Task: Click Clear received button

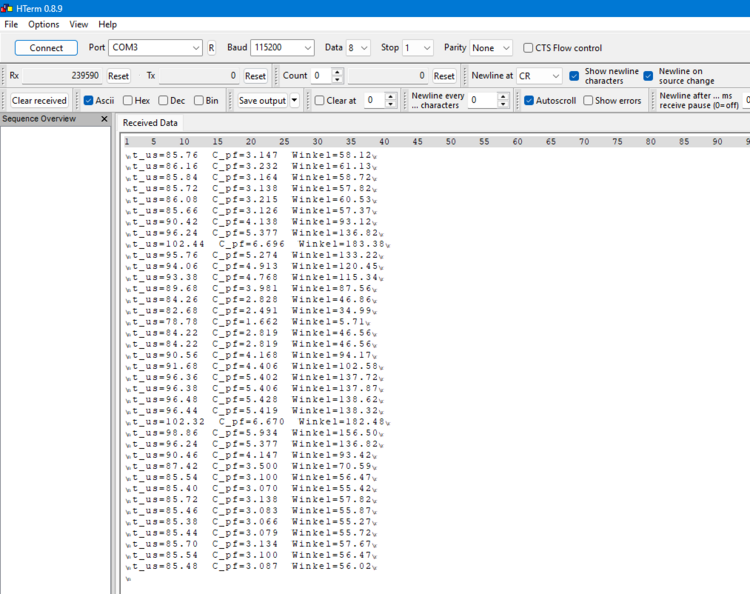Action: [x=40, y=101]
